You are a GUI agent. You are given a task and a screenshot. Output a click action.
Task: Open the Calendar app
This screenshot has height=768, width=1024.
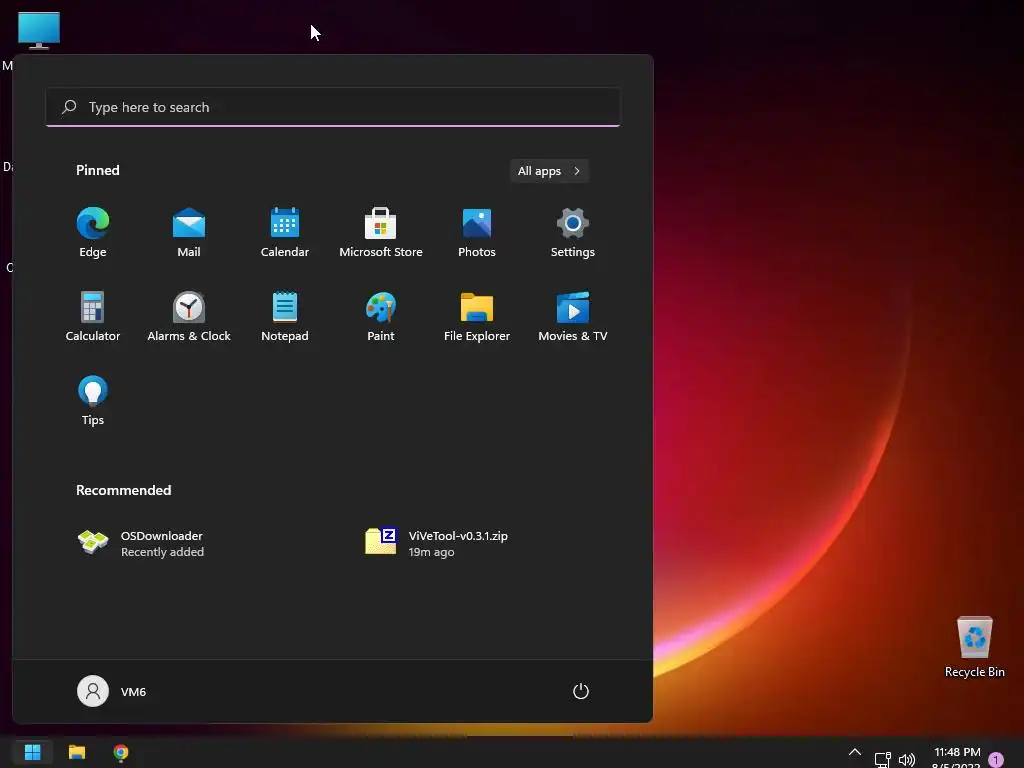(x=285, y=232)
